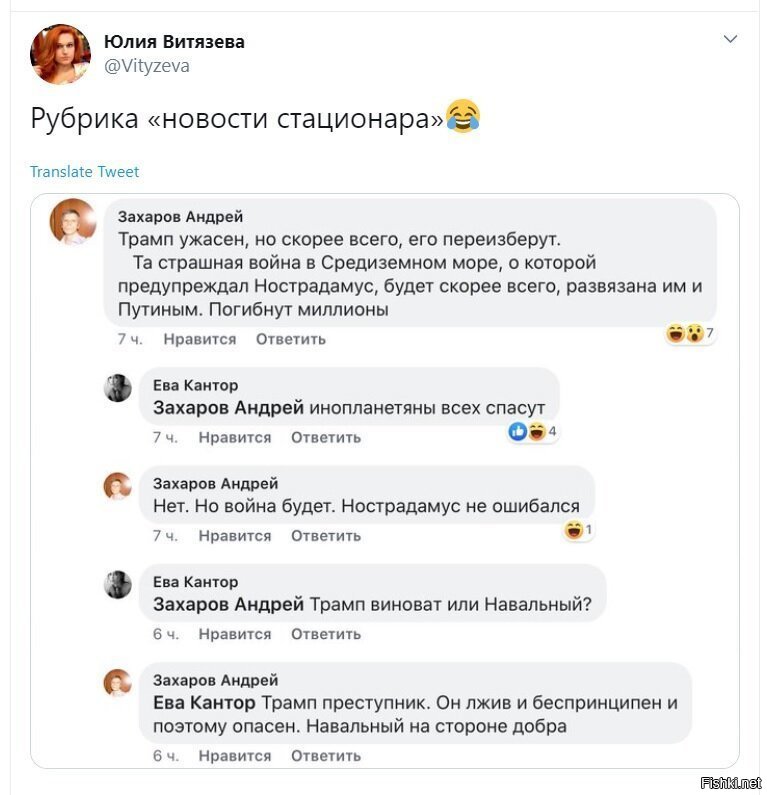Open like and laugh reactions count 4
Screen dimensions: 767x795
pyautogui.click(x=532, y=431)
